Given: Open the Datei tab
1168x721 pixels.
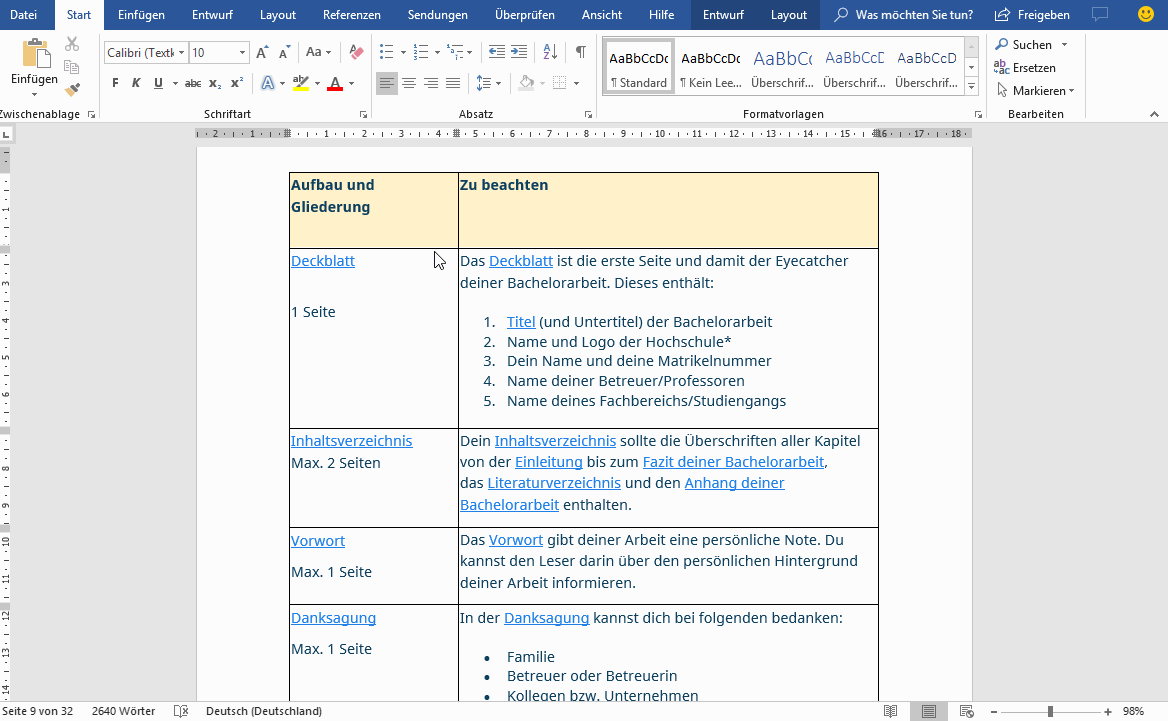Looking at the screenshot, I should 24,14.
